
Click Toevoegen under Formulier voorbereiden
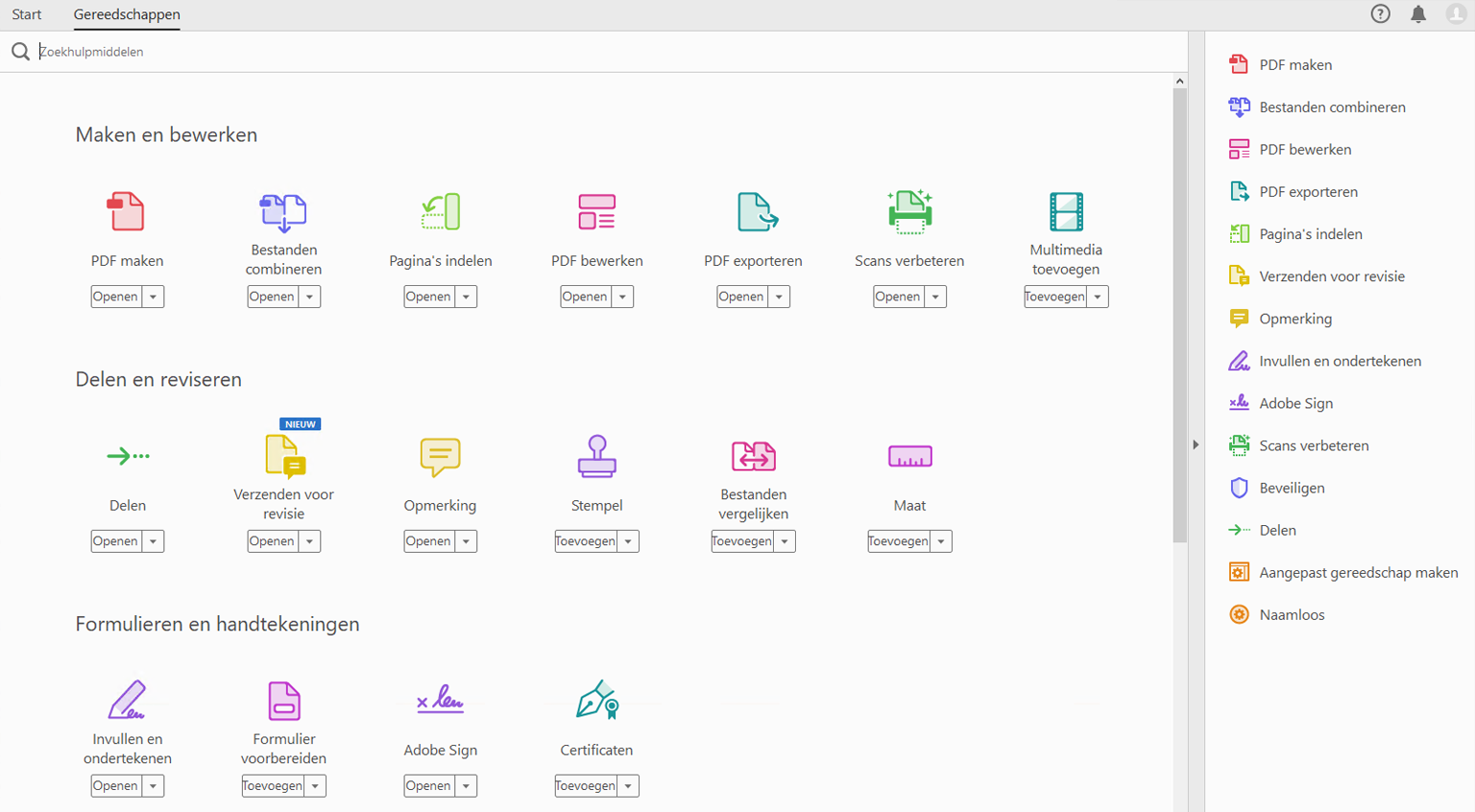pyautogui.click(x=273, y=786)
